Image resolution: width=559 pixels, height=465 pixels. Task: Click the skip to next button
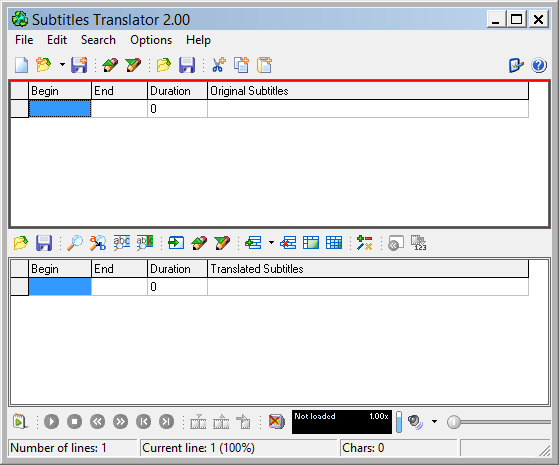pos(166,422)
